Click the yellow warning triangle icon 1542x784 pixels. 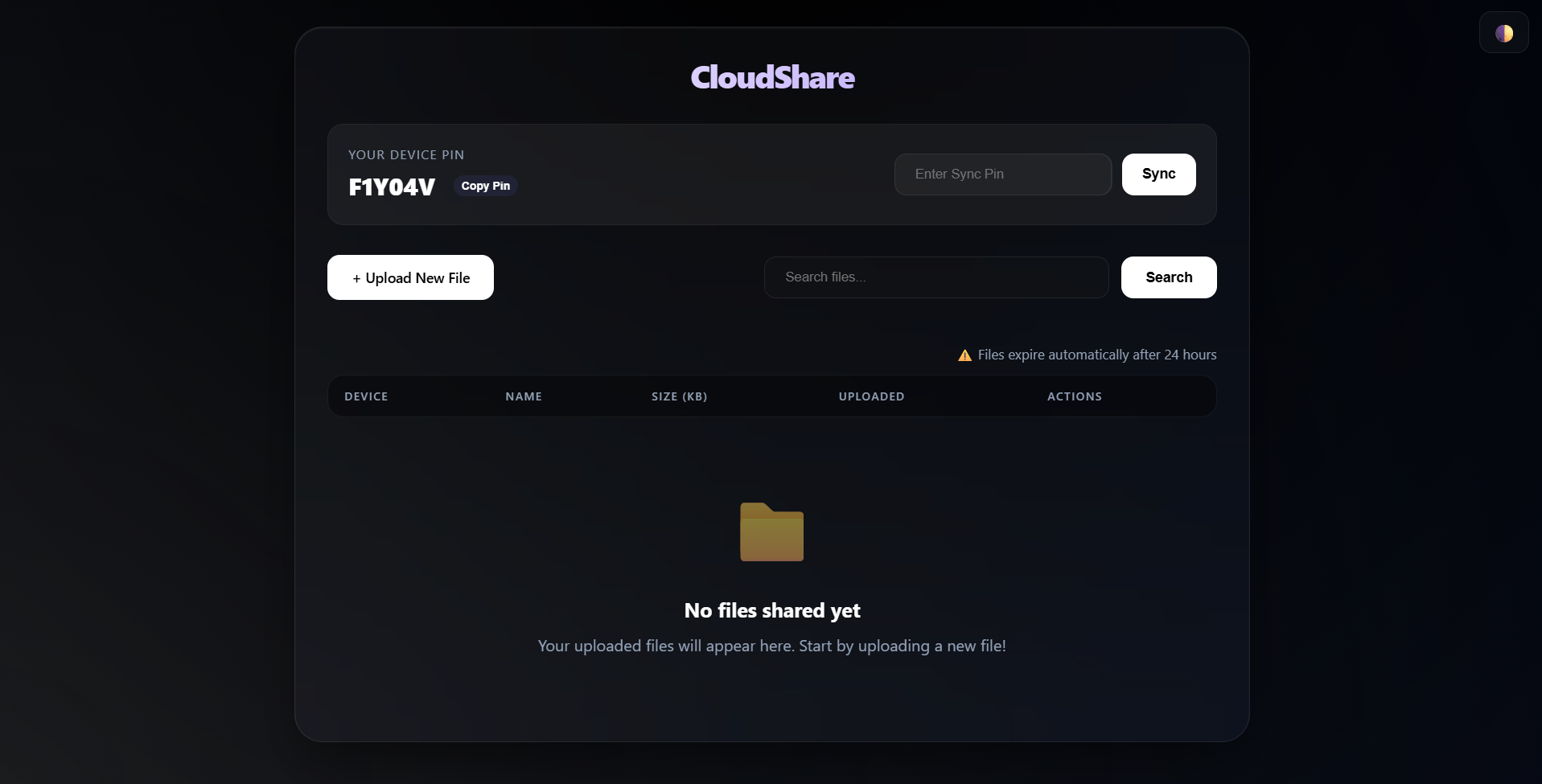[x=964, y=355]
